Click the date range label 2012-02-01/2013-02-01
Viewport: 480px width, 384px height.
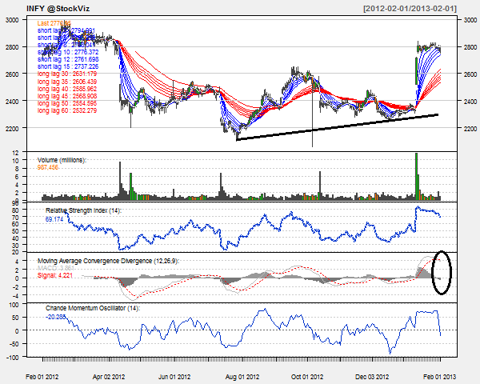(410, 8)
